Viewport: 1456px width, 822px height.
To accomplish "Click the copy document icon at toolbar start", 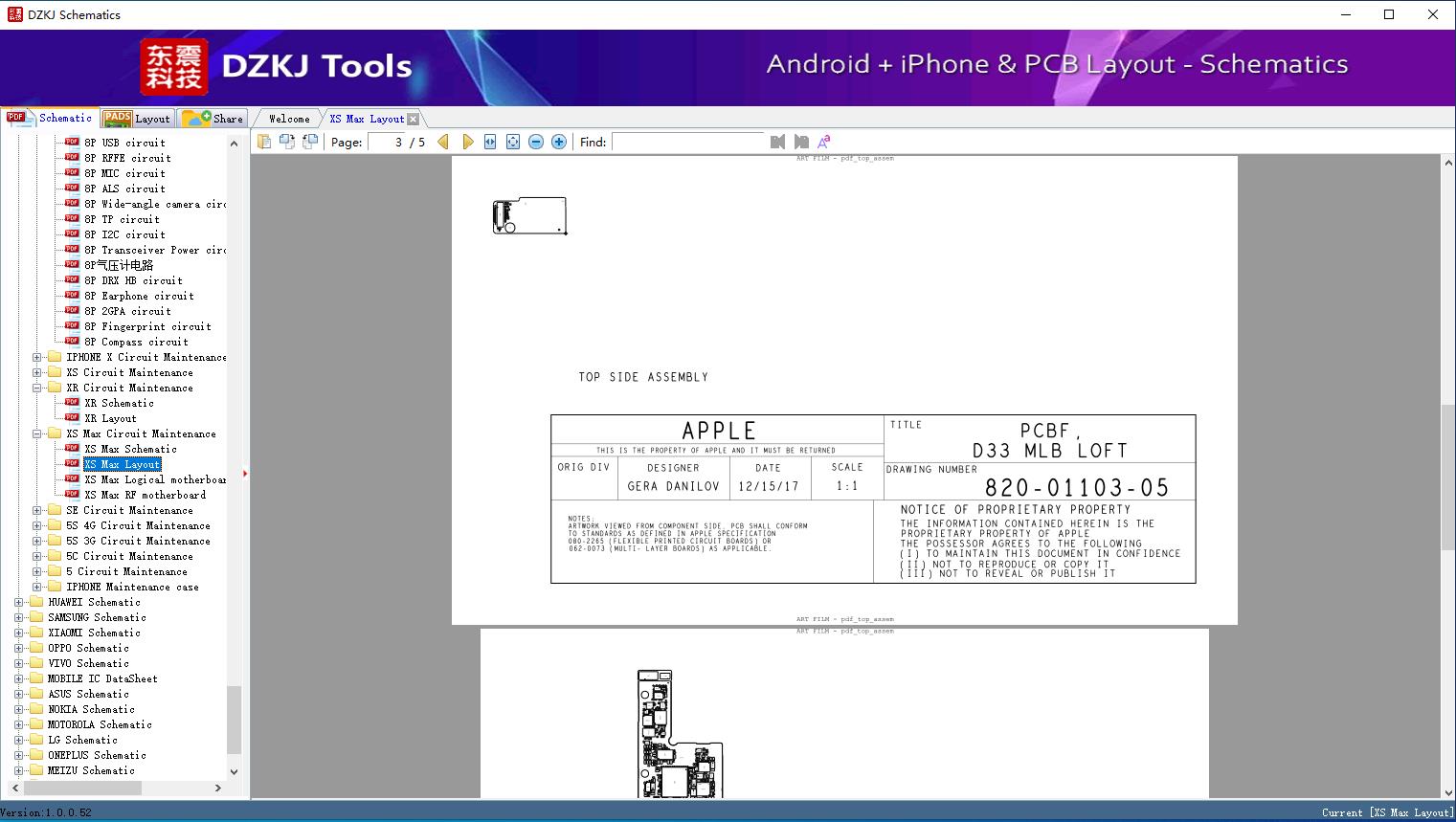I will [x=263, y=142].
